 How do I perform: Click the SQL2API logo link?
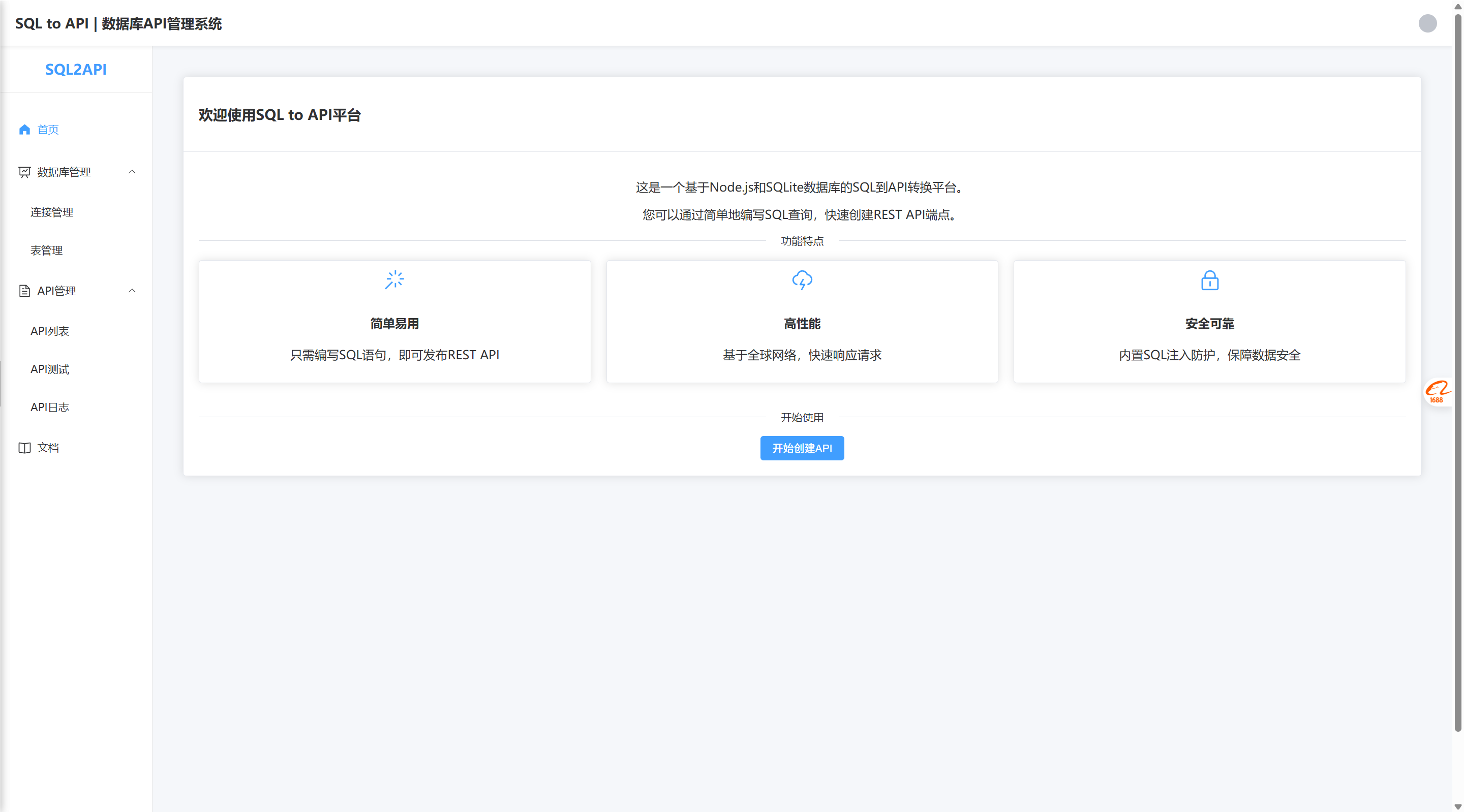pos(76,69)
